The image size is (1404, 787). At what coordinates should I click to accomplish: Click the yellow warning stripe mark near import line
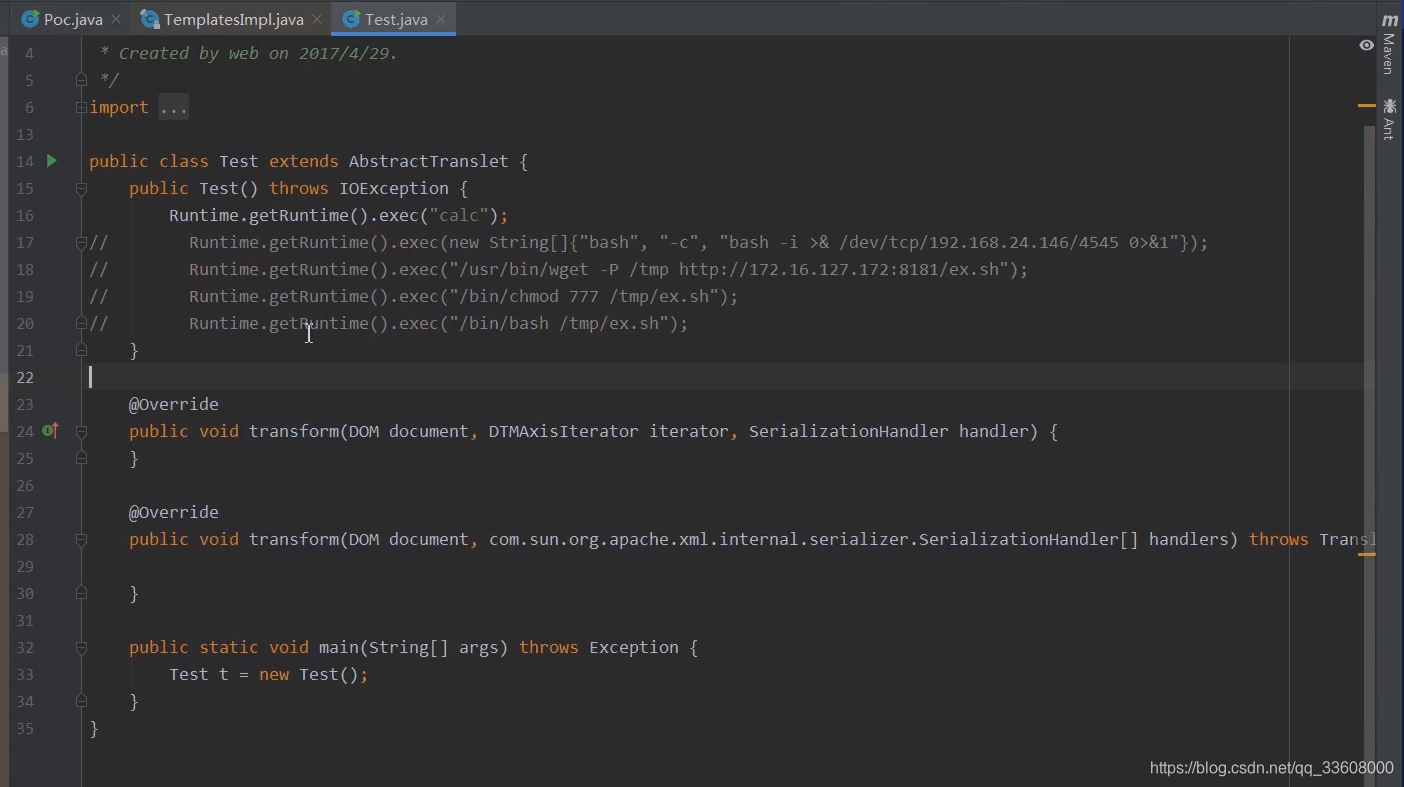coord(1367,105)
